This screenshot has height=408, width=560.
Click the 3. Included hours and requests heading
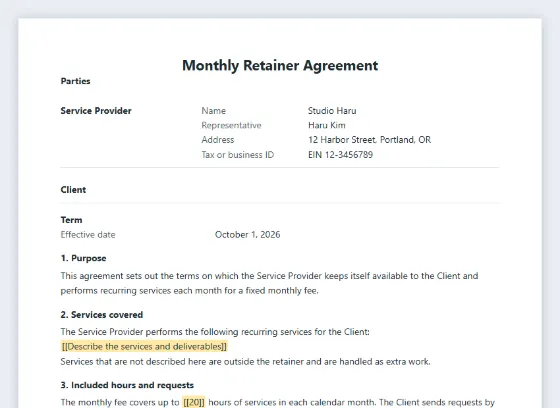(127, 385)
